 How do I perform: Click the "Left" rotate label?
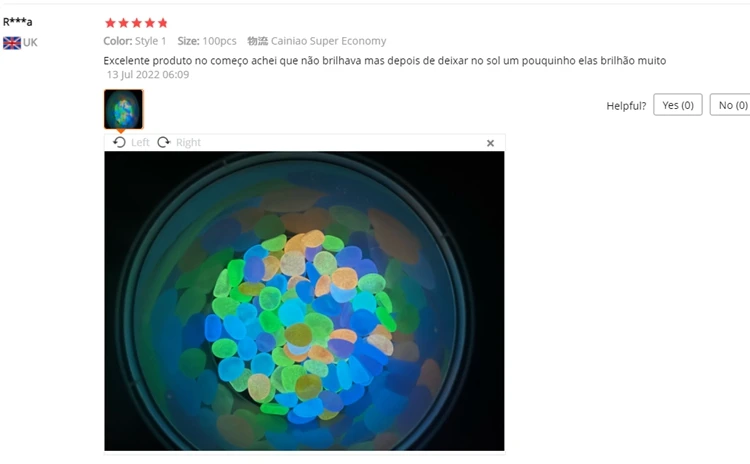pyautogui.click(x=140, y=143)
